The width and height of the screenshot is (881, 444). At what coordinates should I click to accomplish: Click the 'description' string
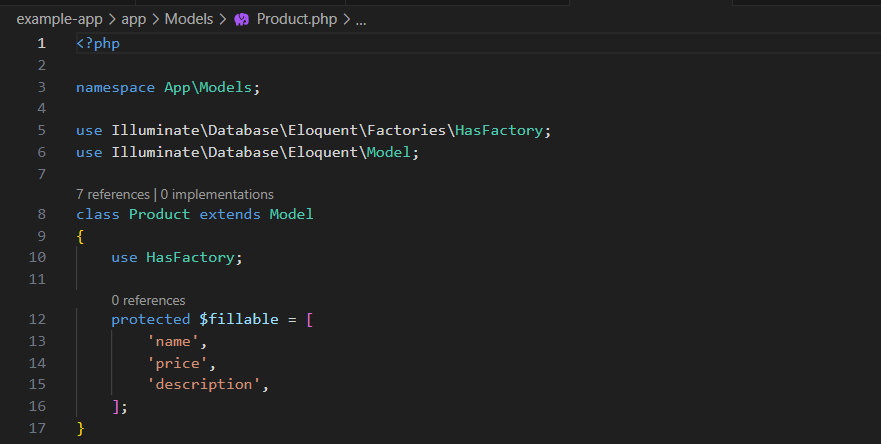click(203, 384)
